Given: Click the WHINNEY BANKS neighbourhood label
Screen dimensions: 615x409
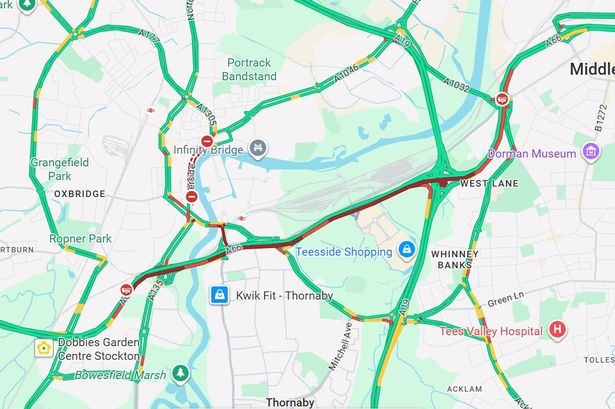Looking at the screenshot, I should 455,260.
